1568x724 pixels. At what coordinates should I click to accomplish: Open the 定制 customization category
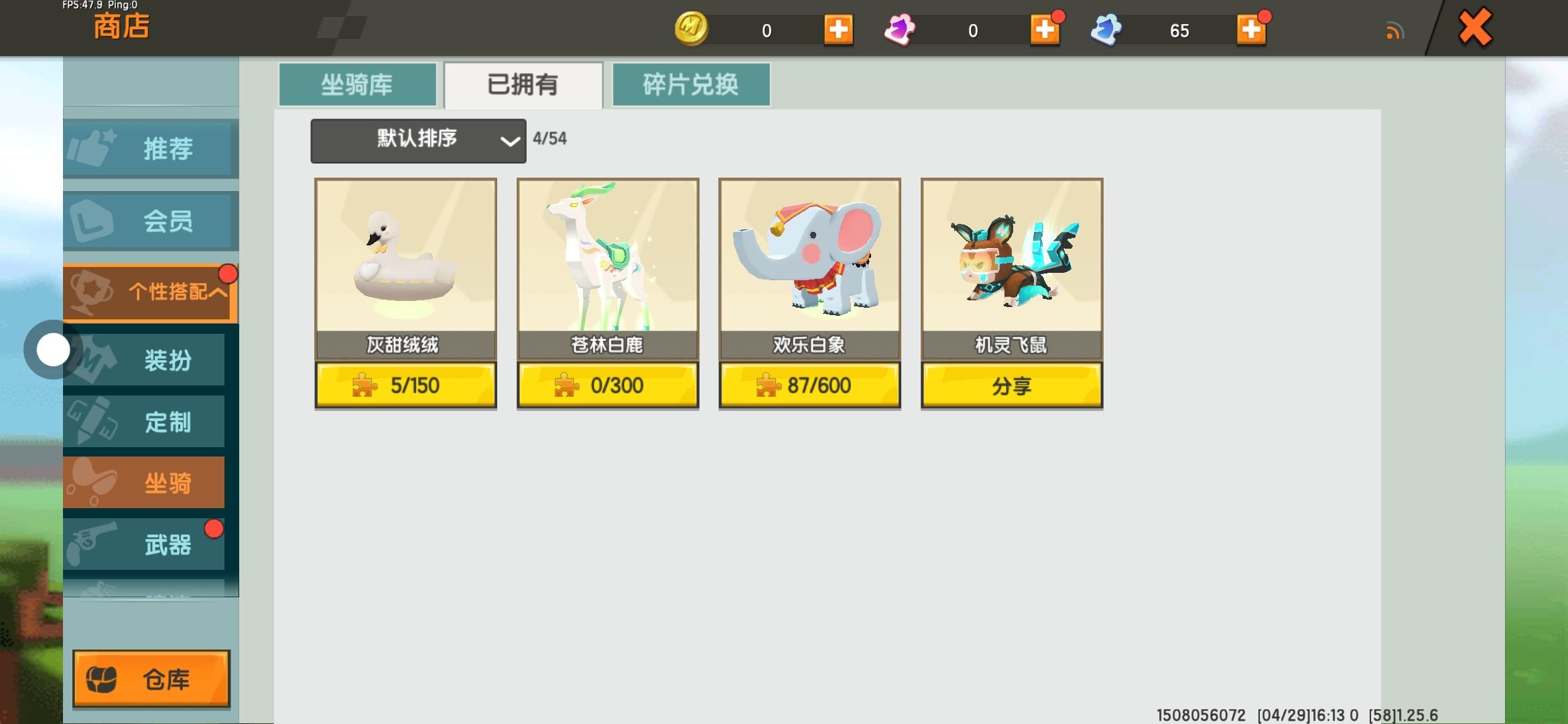pyautogui.click(x=144, y=422)
